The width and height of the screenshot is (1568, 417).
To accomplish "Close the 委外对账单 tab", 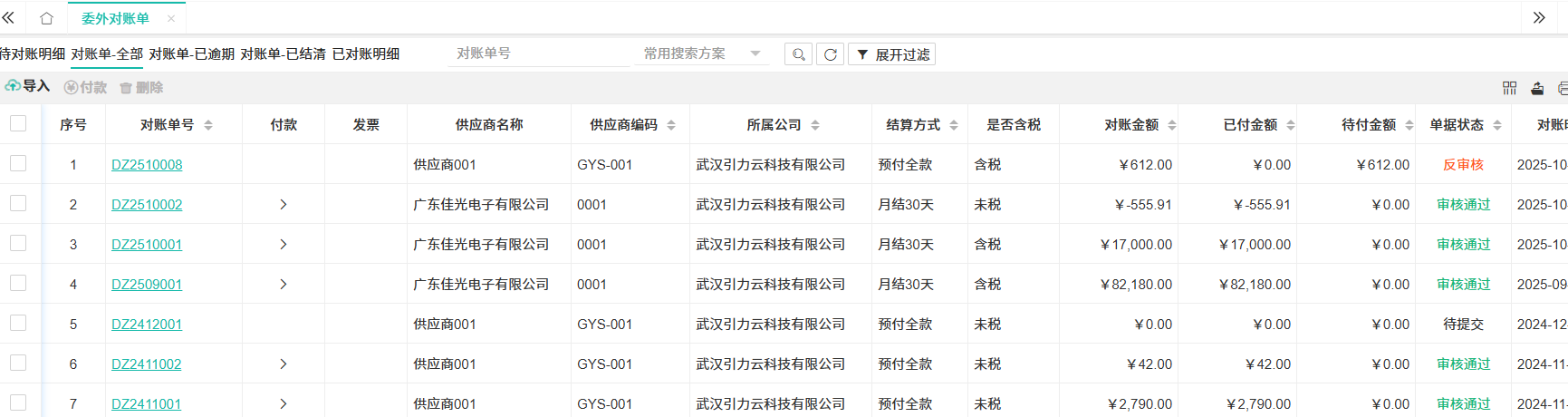I will click(171, 18).
